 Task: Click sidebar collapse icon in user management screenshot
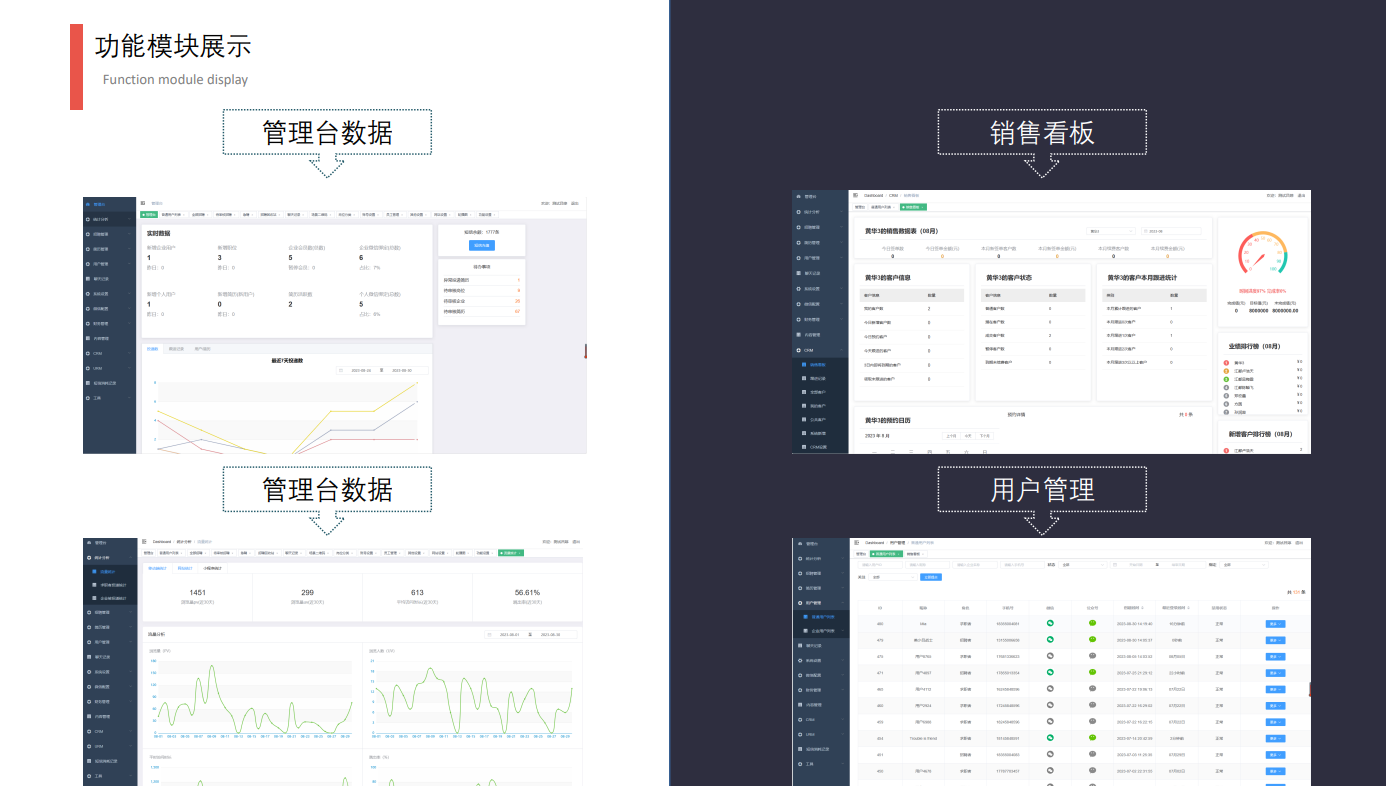[x=856, y=543]
